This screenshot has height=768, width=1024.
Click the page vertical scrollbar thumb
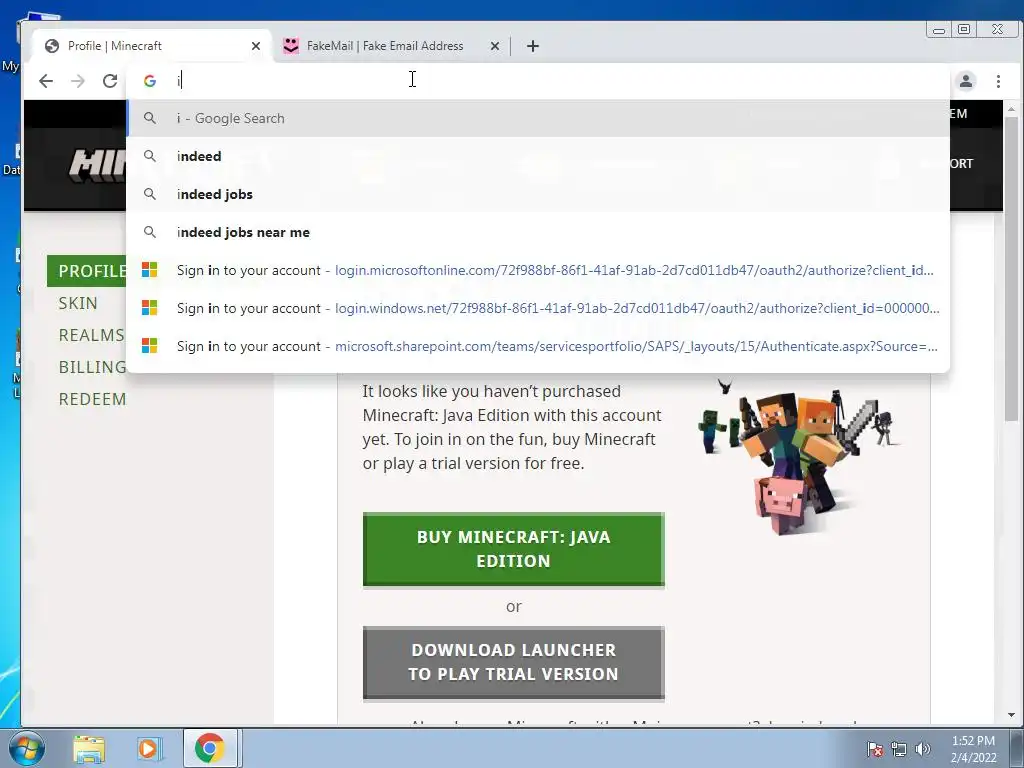click(x=1011, y=268)
